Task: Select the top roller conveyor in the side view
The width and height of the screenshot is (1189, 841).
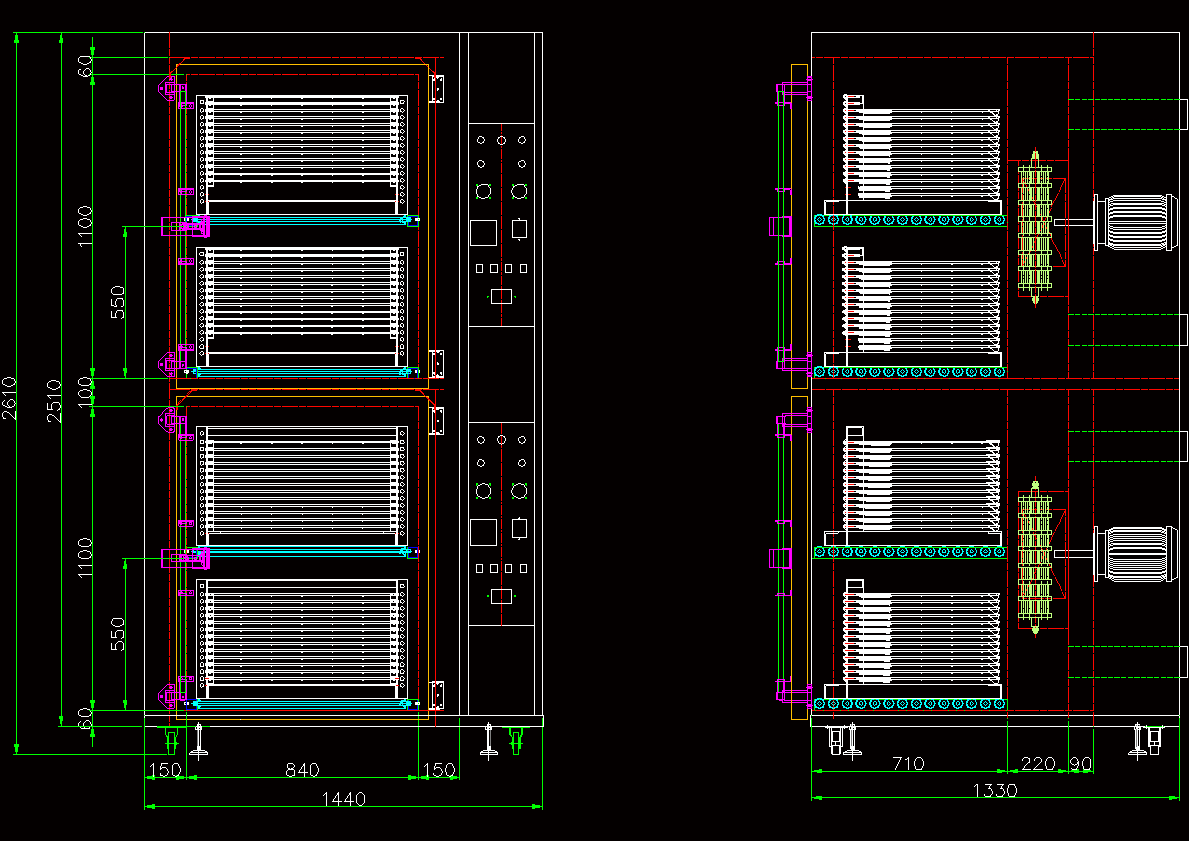Action: point(909,220)
